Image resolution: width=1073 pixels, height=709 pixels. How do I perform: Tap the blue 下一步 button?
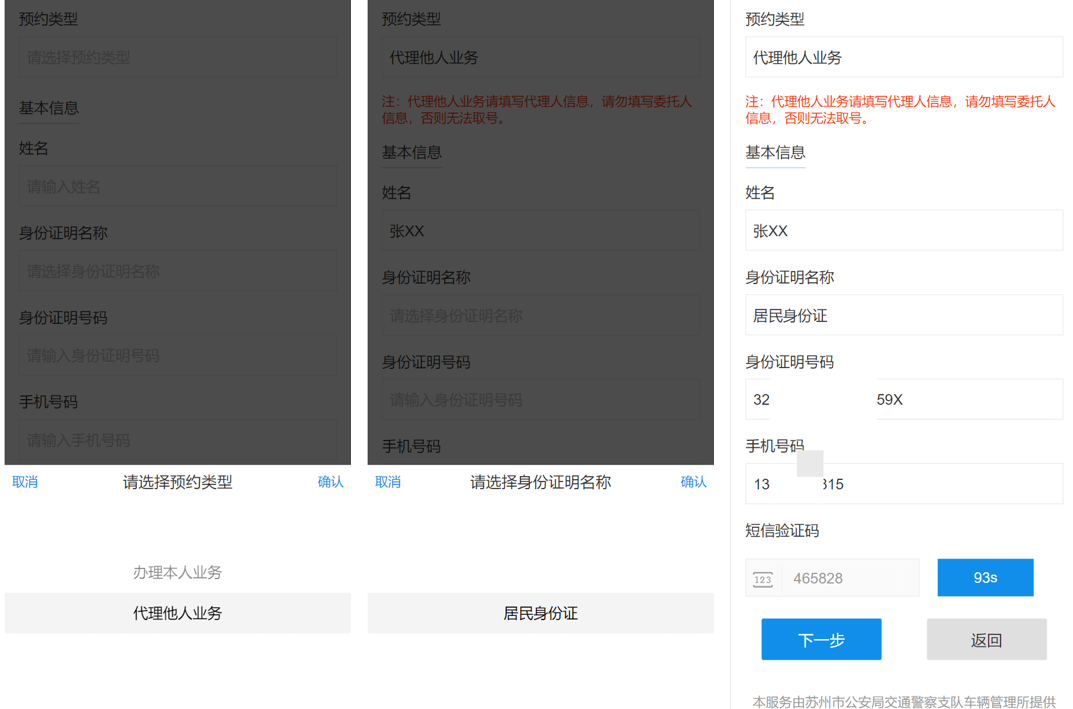click(821, 640)
